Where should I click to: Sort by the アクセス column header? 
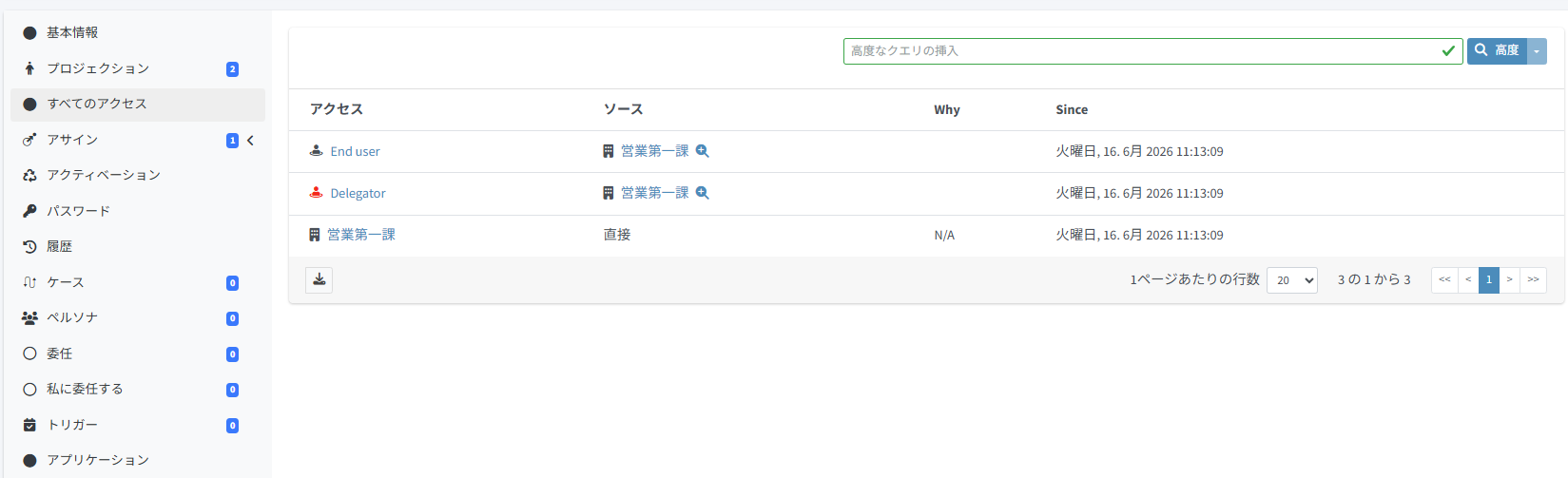tap(337, 109)
